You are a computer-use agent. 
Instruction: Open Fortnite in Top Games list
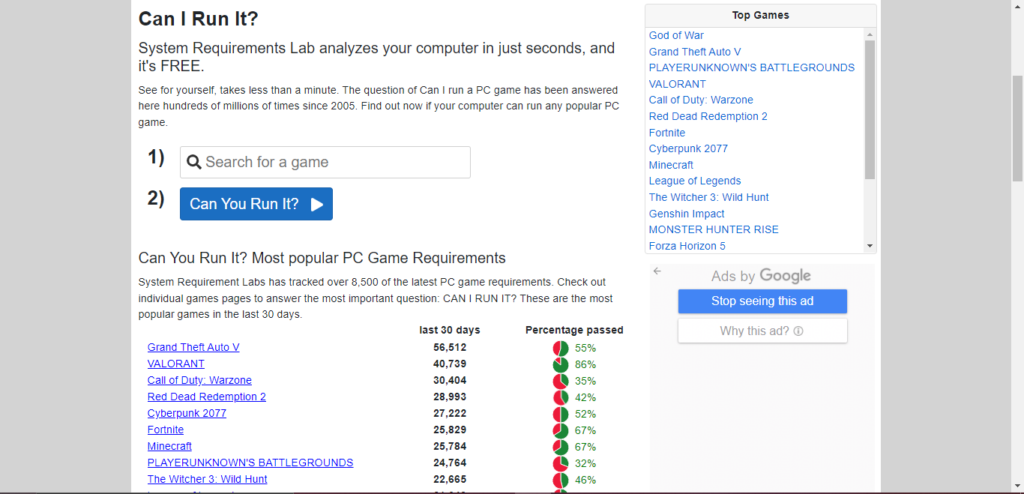pos(667,133)
